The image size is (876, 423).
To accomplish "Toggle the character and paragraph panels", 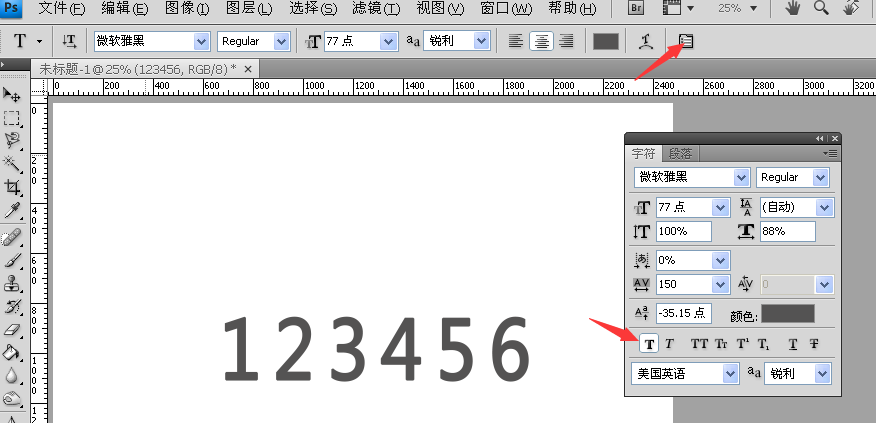I will [x=685, y=41].
